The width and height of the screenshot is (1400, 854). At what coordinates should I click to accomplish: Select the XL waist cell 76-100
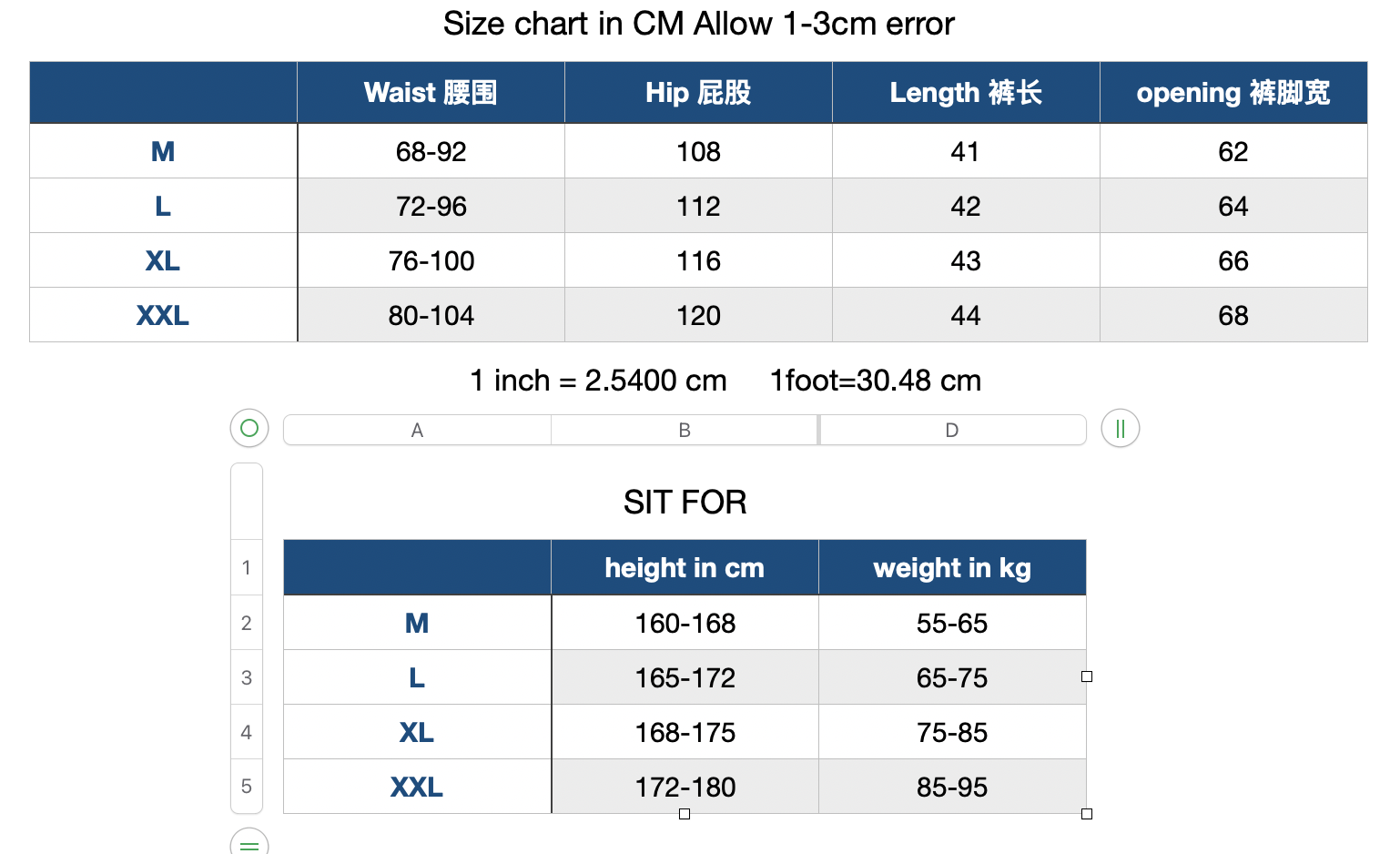click(431, 260)
